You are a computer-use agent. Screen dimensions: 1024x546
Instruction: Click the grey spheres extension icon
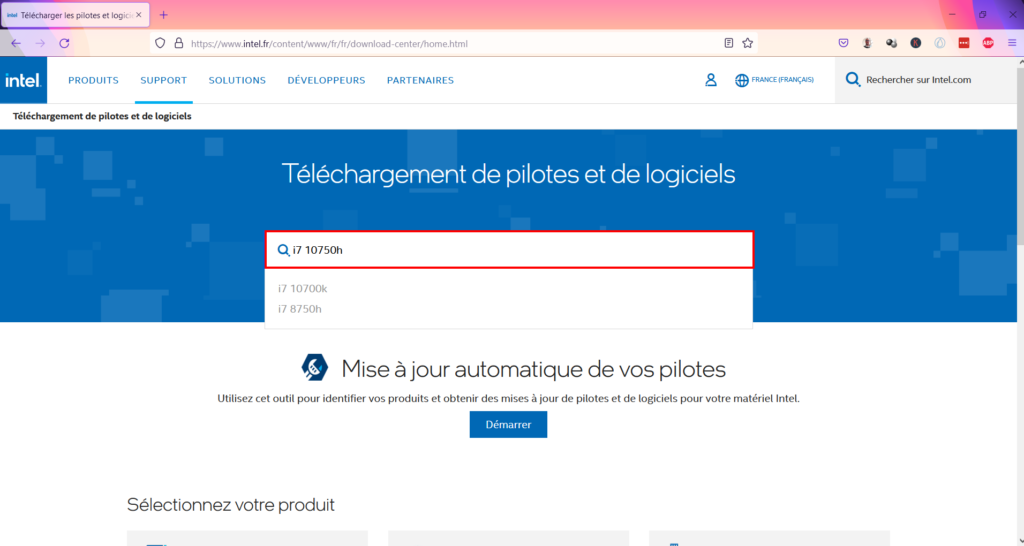[x=891, y=43]
